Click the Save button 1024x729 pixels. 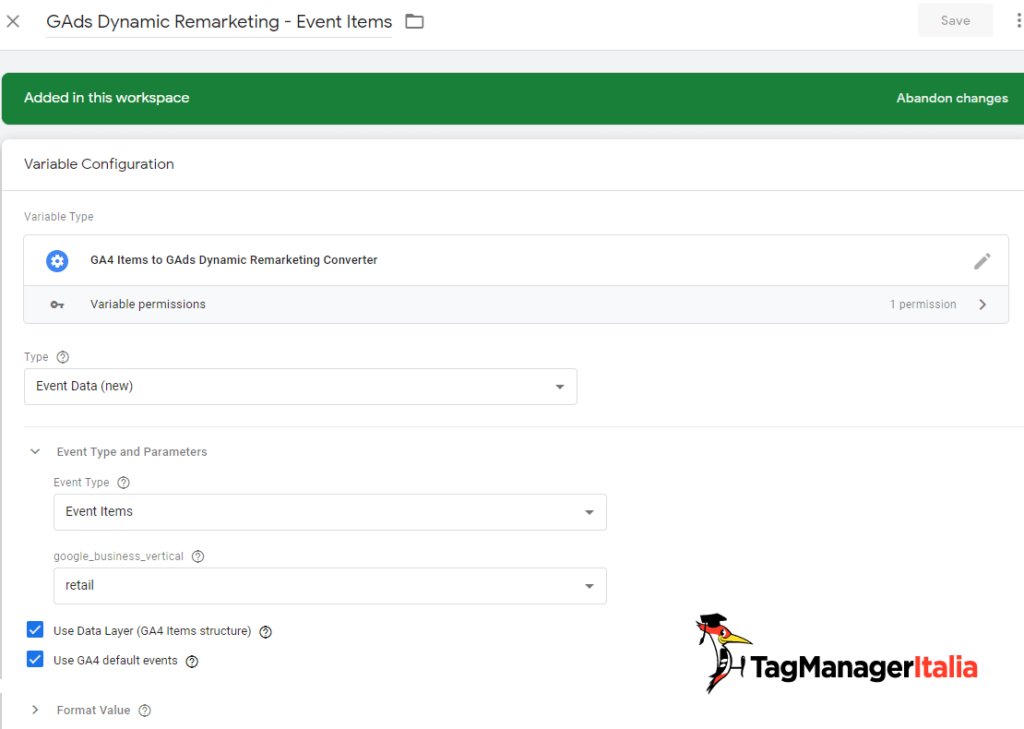pyautogui.click(x=955, y=21)
